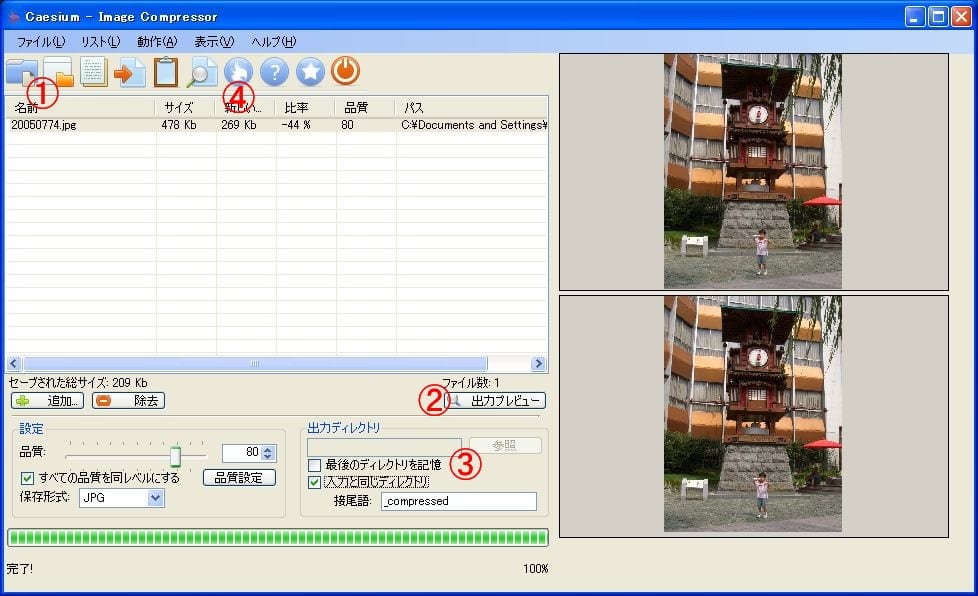Screen dimensions: 978x596
Task: Click the clipboard toolbar icon
Action: tap(166, 73)
